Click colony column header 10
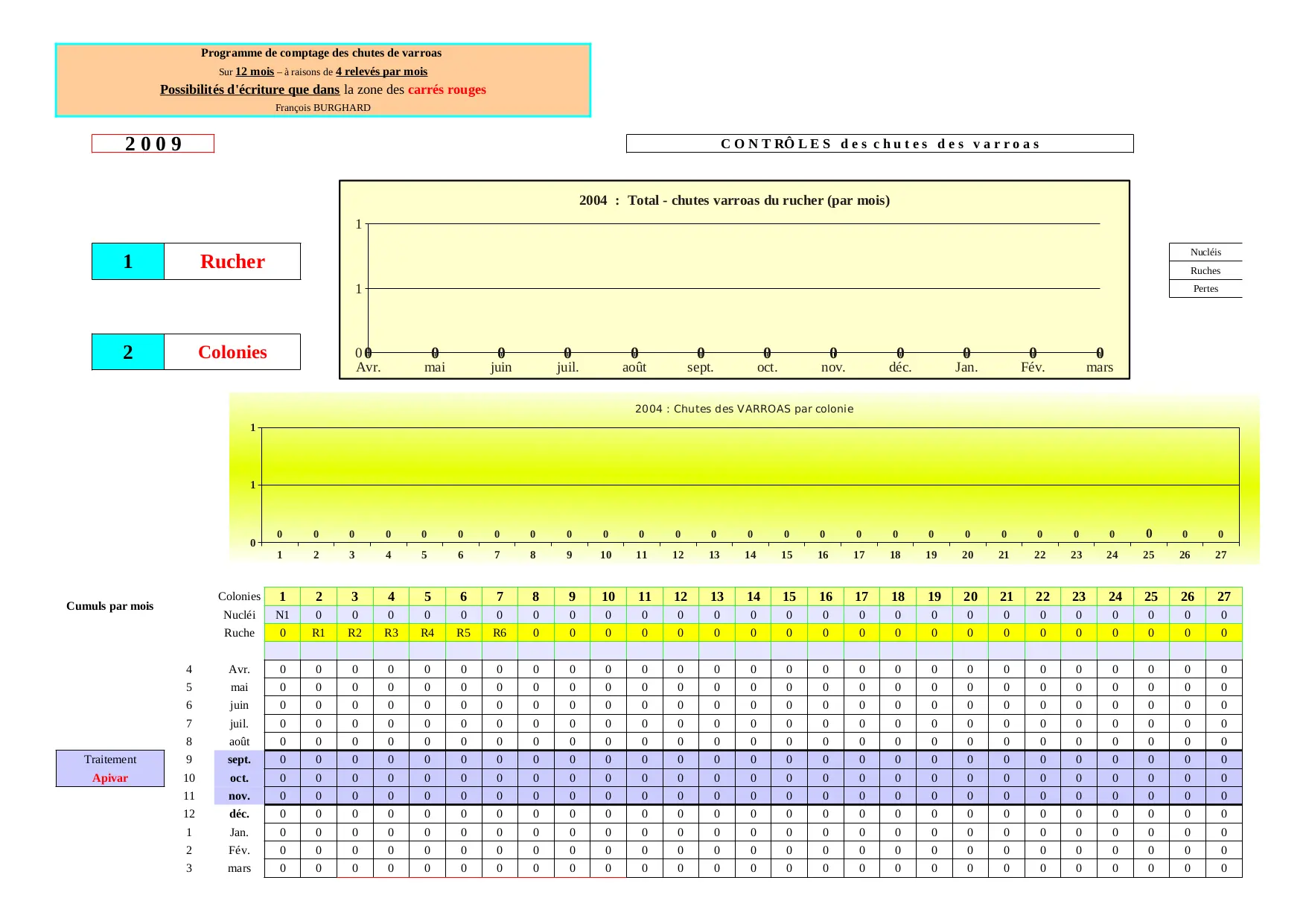Screen dimensions: 1306x924 [x=608, y=596]
